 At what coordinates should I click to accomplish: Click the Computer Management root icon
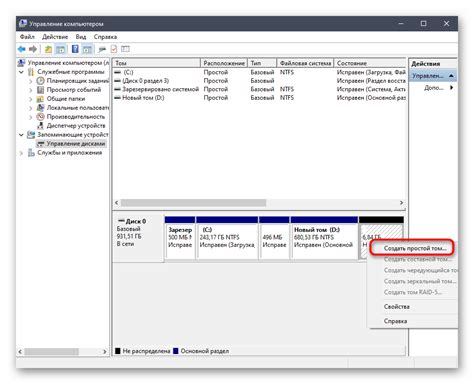coord(22,63)
